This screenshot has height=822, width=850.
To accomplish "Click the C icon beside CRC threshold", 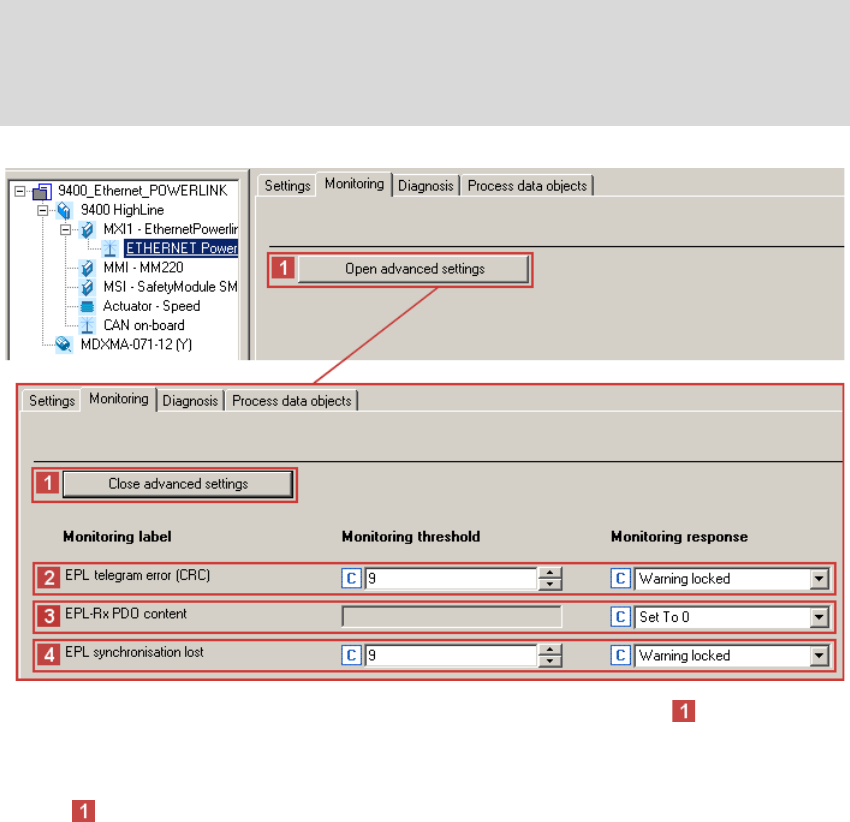I will [x=351, y=578].
